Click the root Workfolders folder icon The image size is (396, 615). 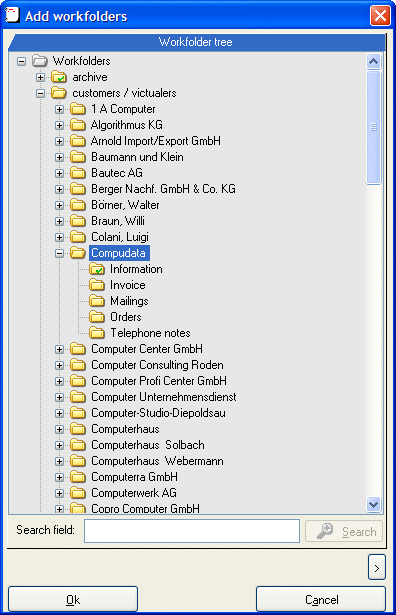40,61
